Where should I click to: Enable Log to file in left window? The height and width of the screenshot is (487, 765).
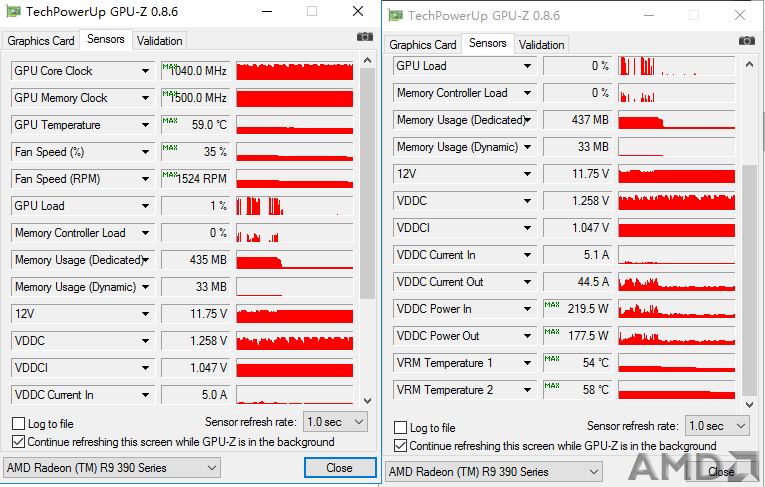[x=19, y=424]
